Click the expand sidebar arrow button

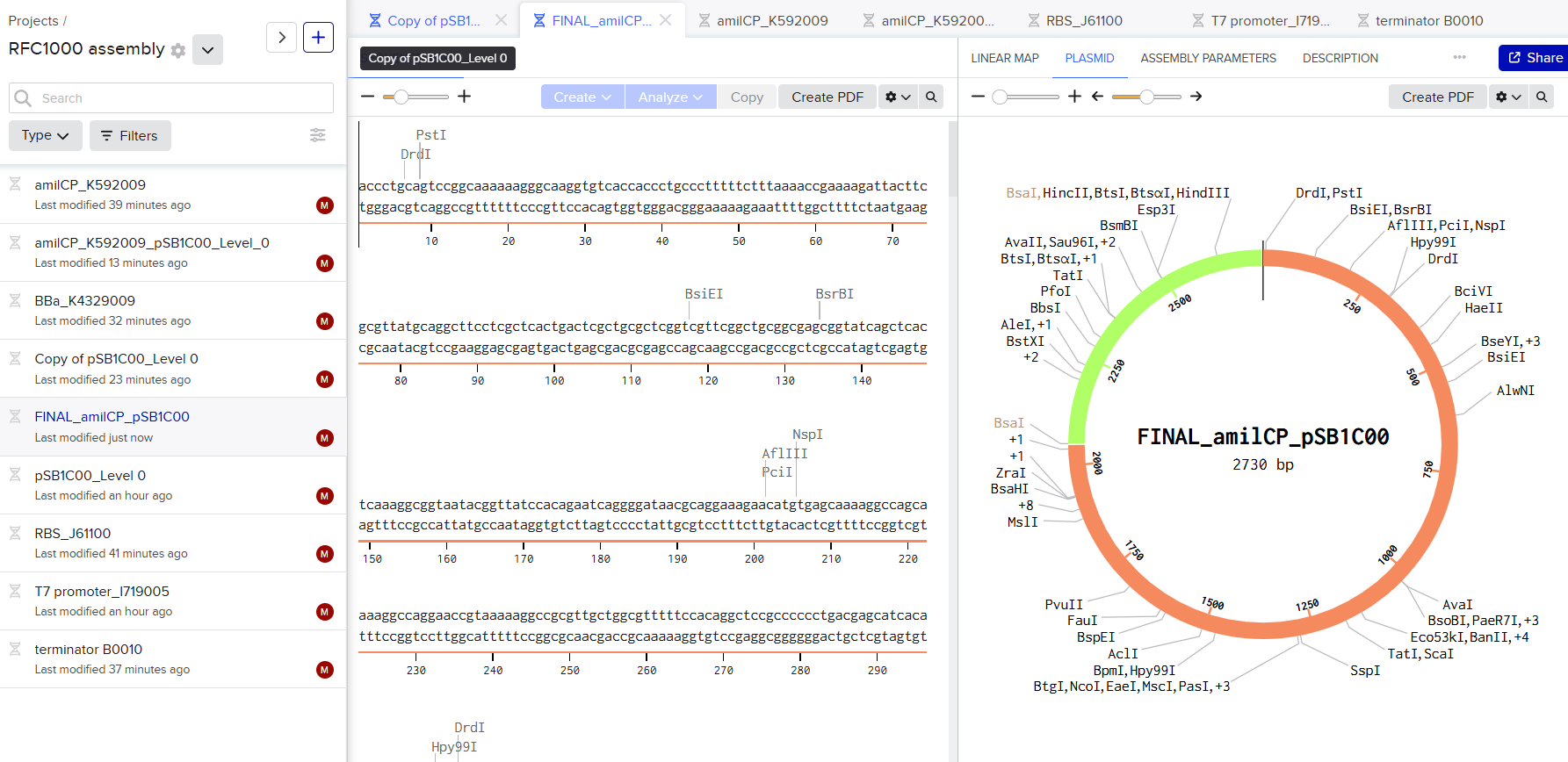281,37
